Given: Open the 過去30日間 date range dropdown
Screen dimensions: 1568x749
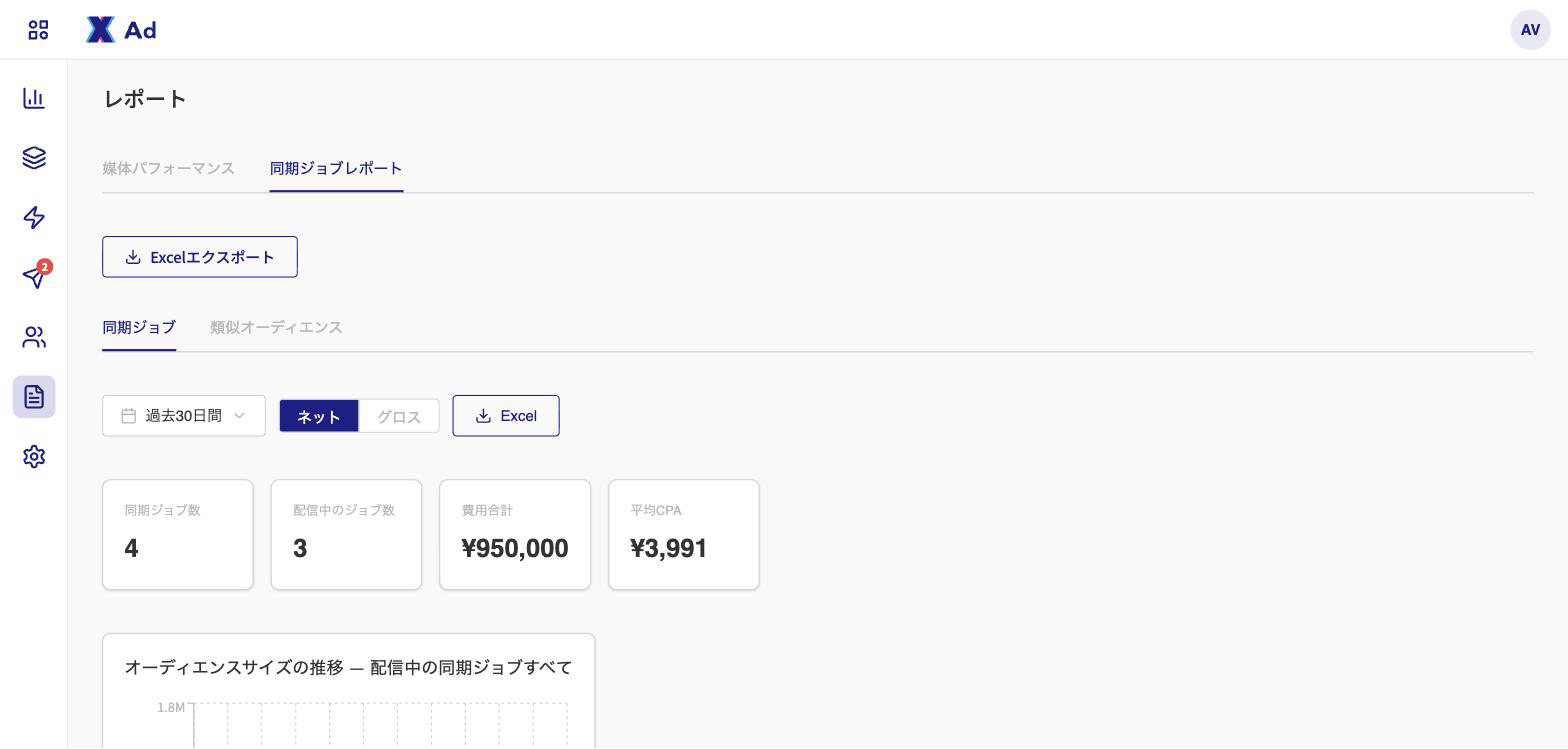Looking at the screenshot, I should tap(184, 416).
